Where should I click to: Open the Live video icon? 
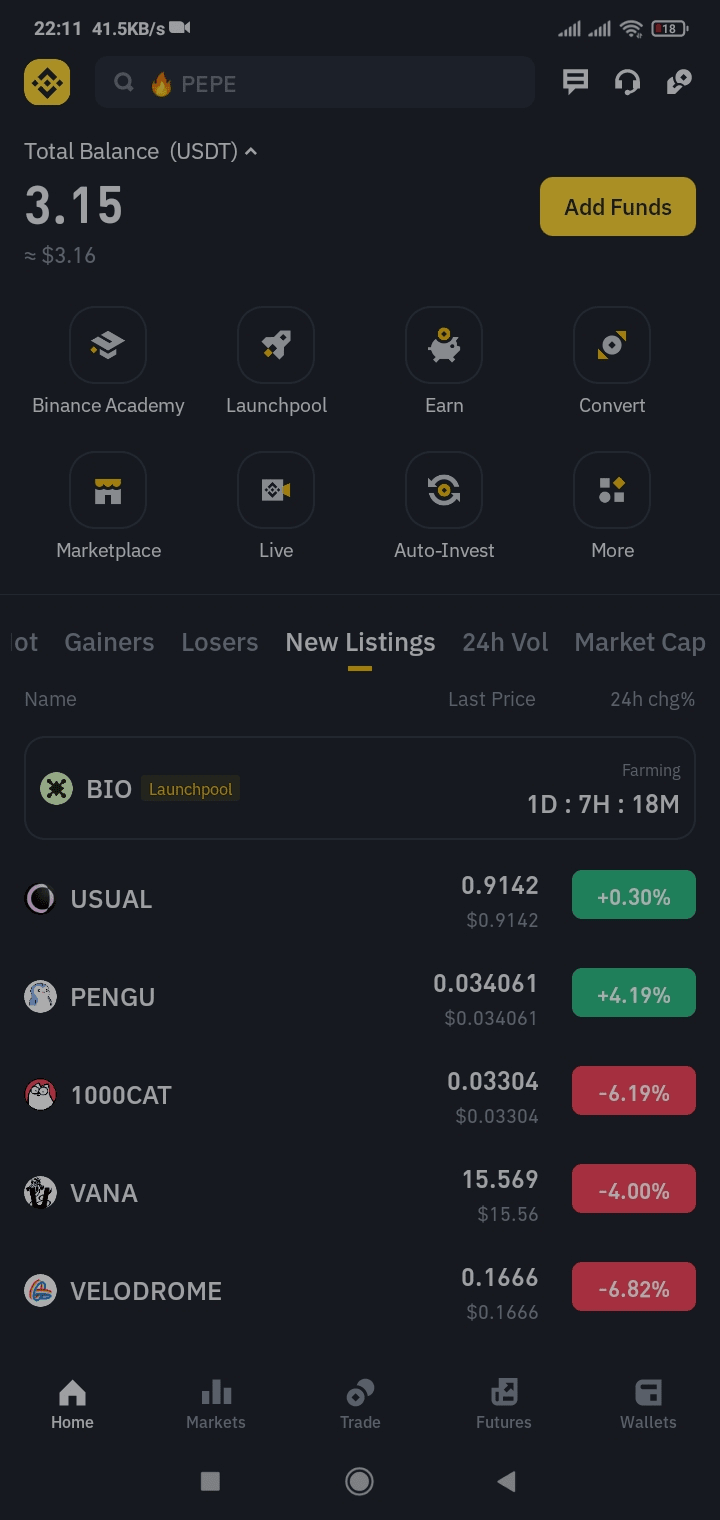[276, 490]
